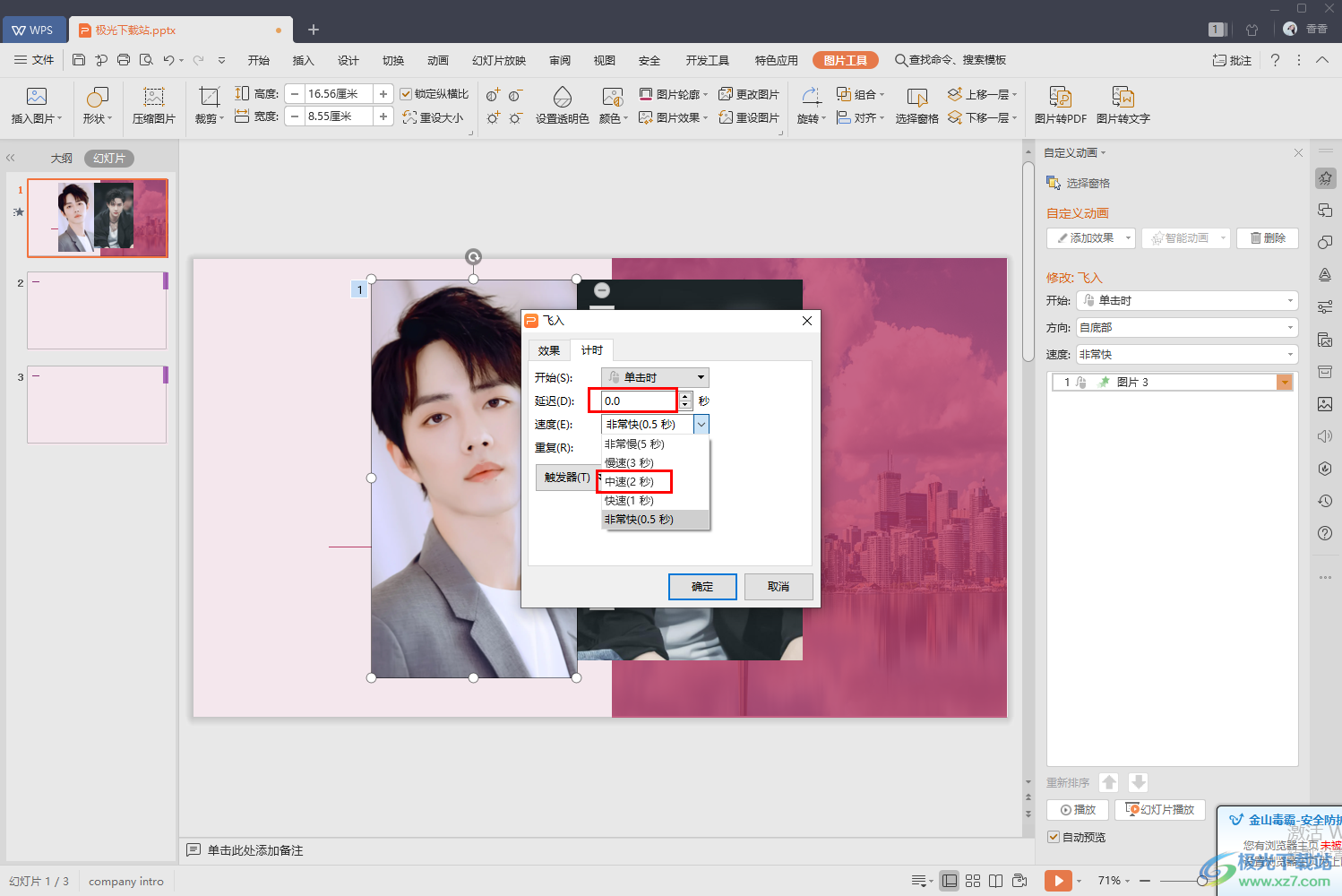
Task: Click the Picture to PDF (图片转PDF) icon
Action: click(x=1061, y=97)
